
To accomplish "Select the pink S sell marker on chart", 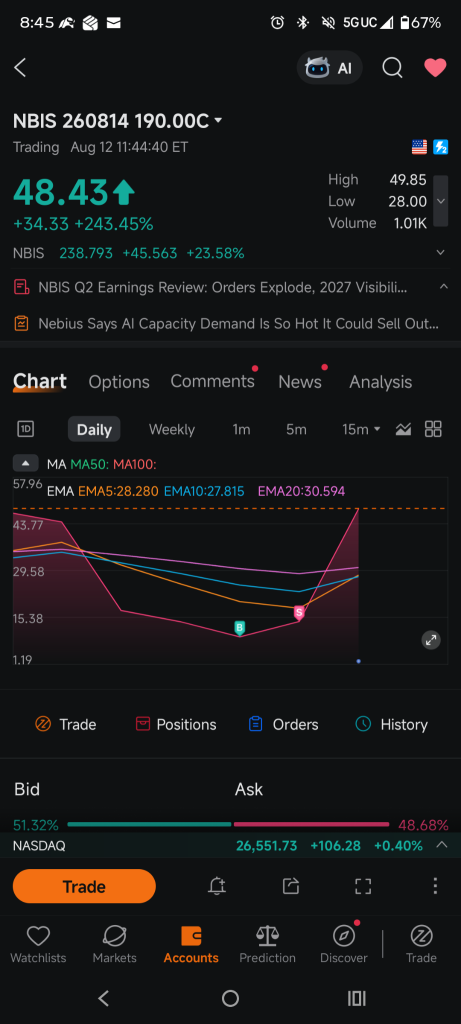I will pos(299,612).
